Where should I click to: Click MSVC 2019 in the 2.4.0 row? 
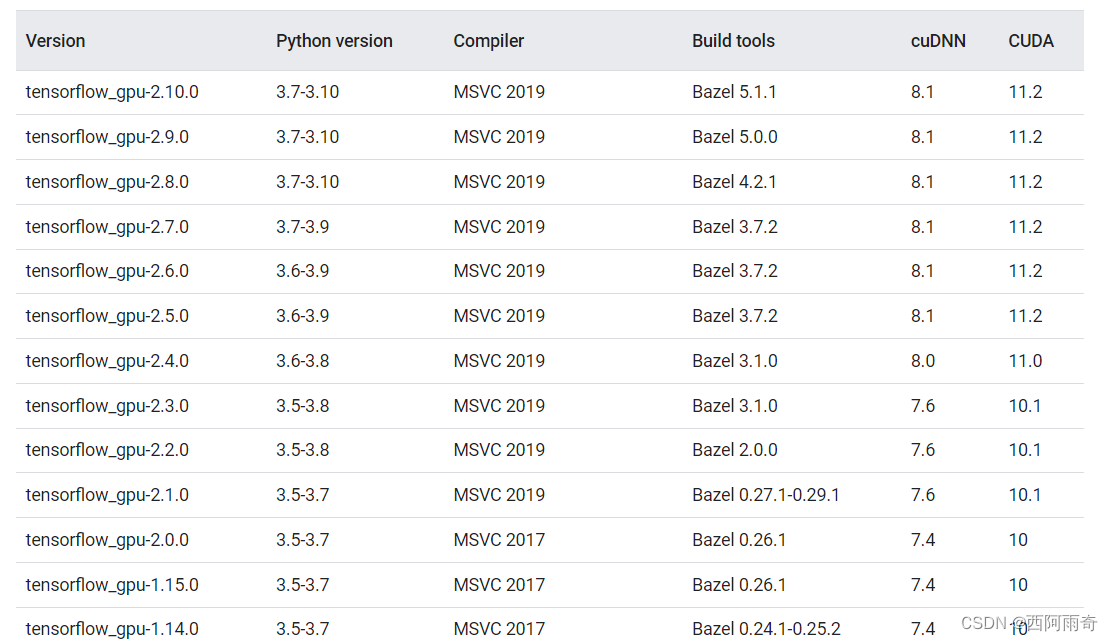click(x=499, y=361)
